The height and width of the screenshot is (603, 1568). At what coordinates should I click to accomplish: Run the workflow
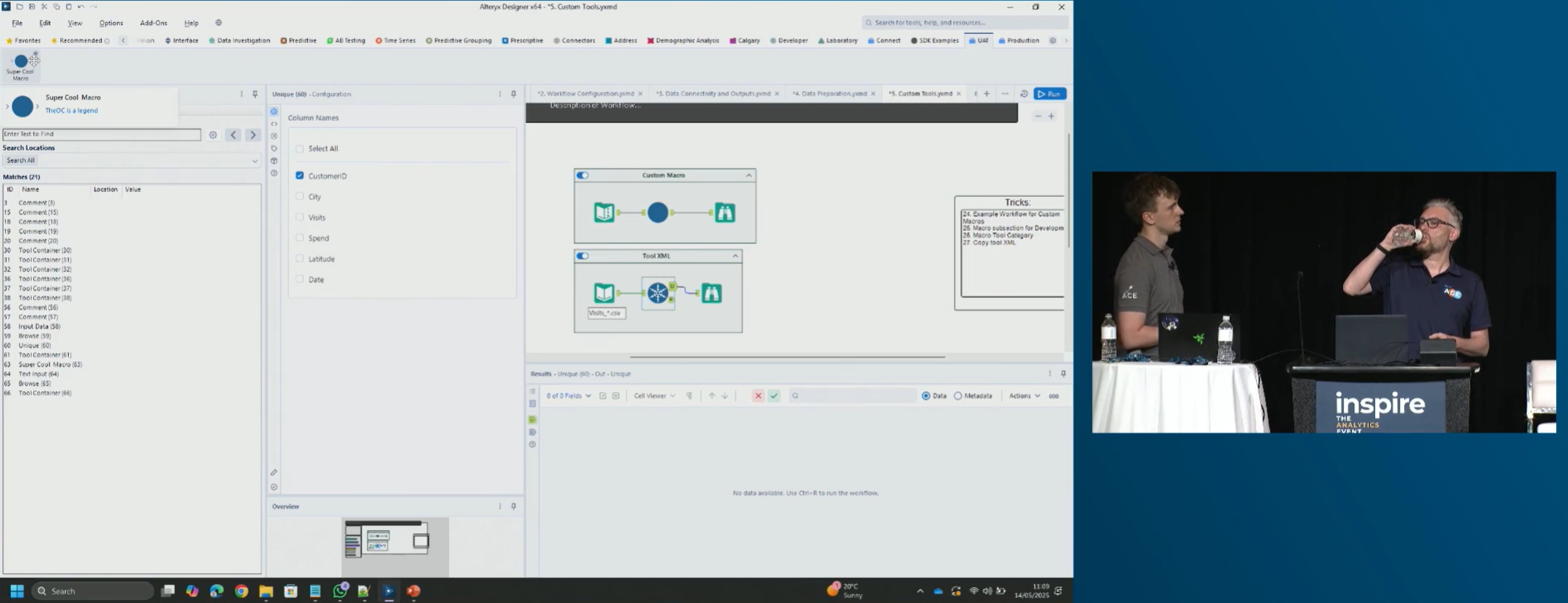(x=1050, y=94)
